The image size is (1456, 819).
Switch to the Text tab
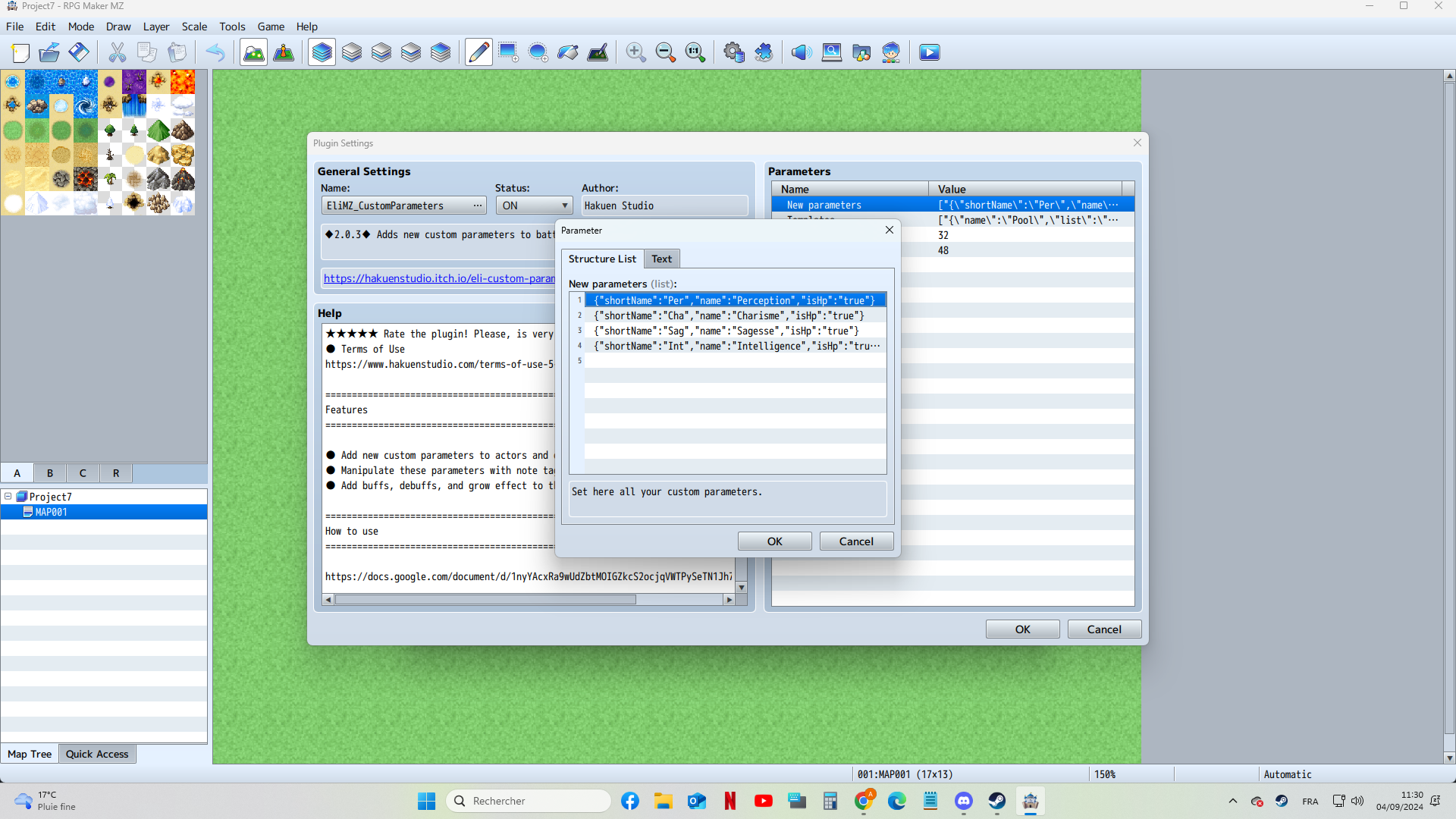(x=661, y=259)
